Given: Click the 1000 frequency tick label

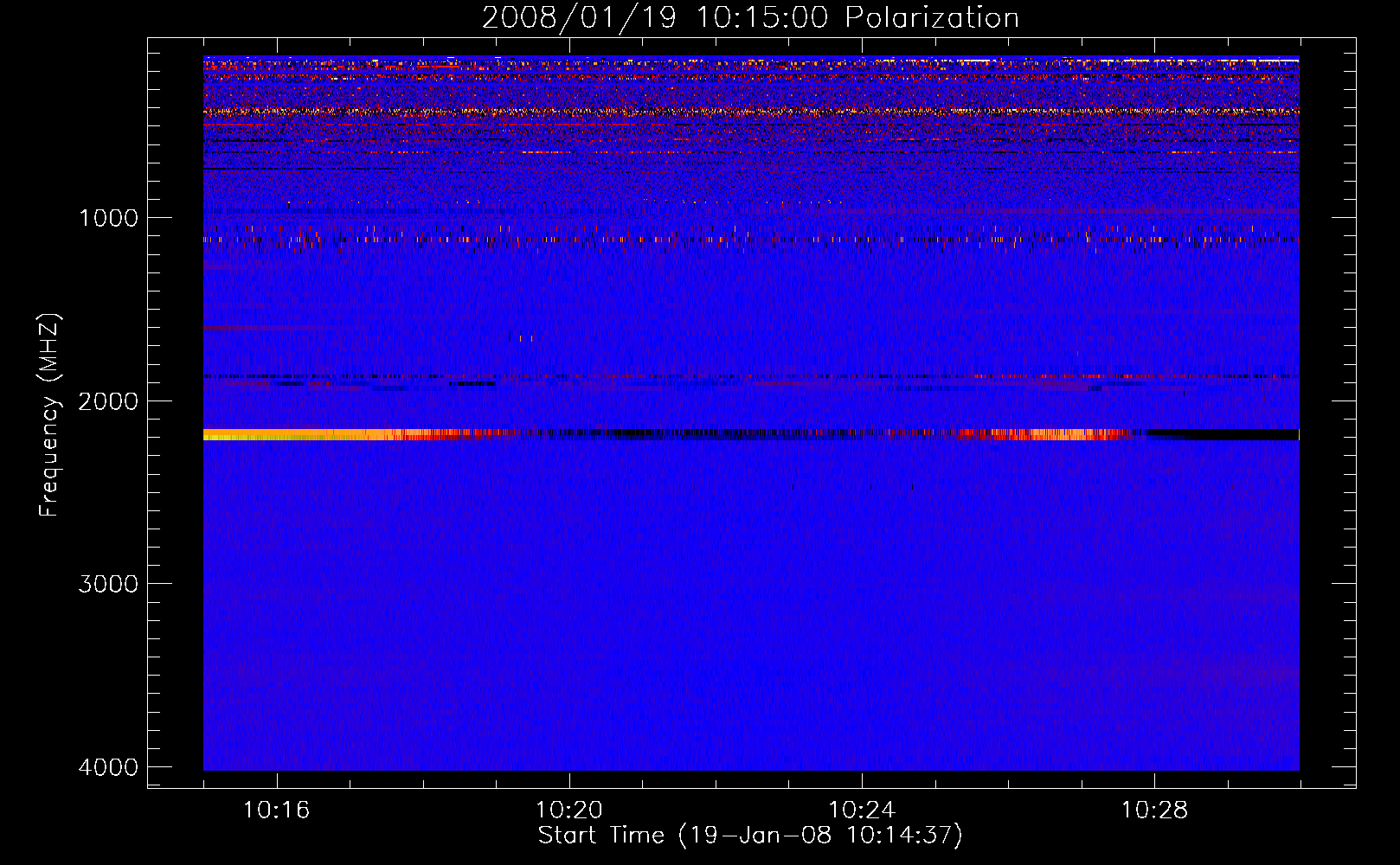Looking at the screenshot, I should 108,218.
